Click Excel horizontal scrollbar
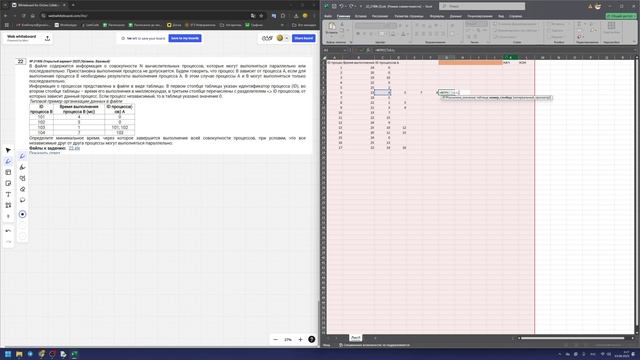640x360 pixels. pyautogui.click(x=572, y=338)
